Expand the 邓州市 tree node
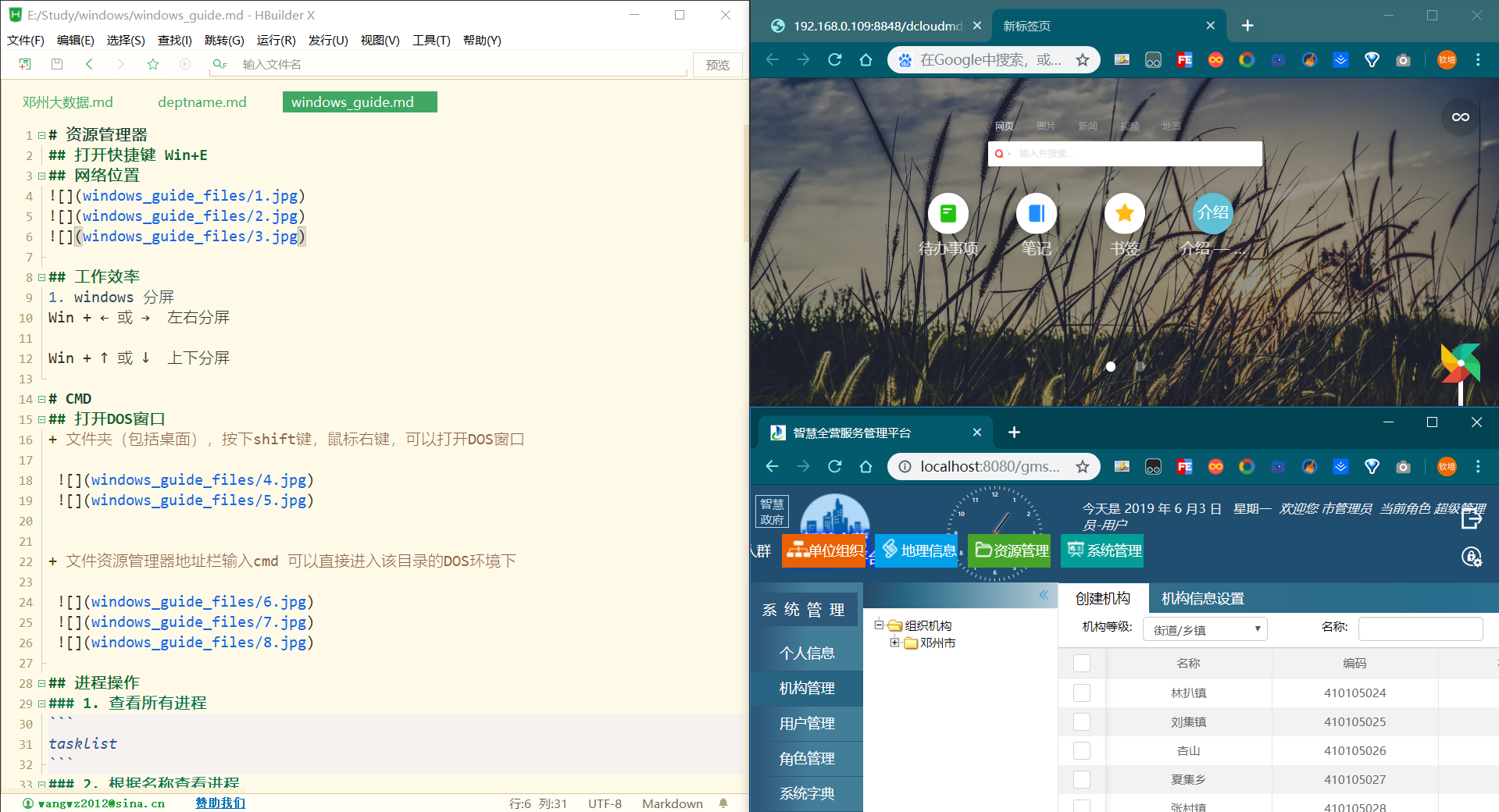Image resolution: width=1499 pixels, height=812 pixels. (x=895, y=643)
